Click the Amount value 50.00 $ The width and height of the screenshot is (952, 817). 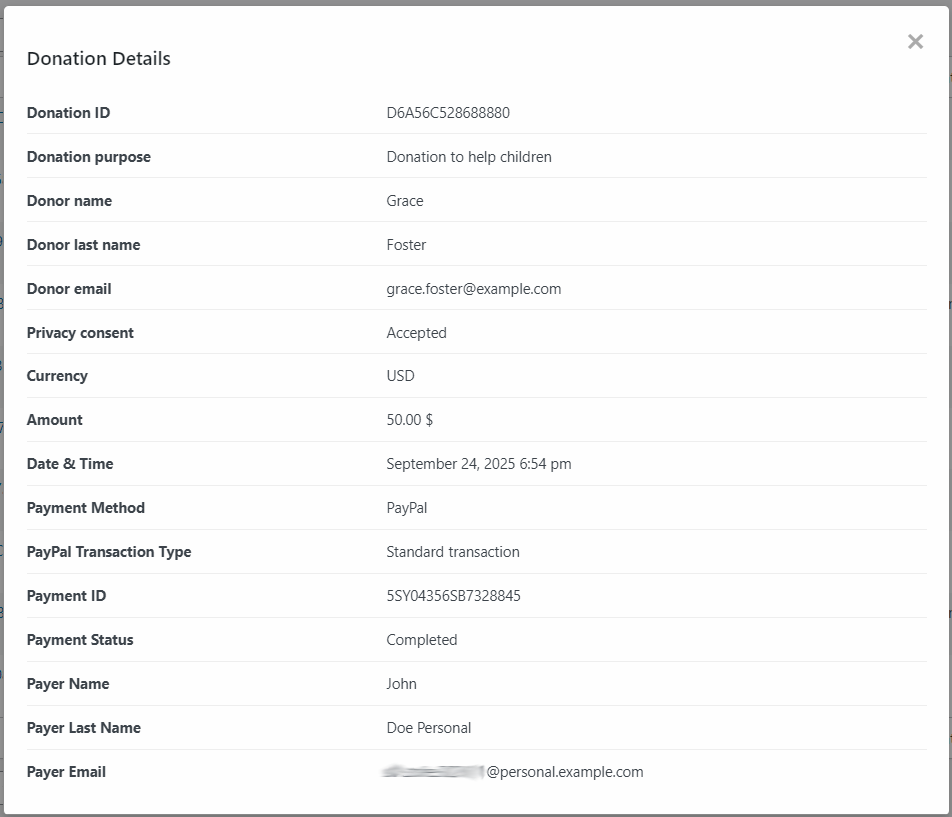pos(410,420)
